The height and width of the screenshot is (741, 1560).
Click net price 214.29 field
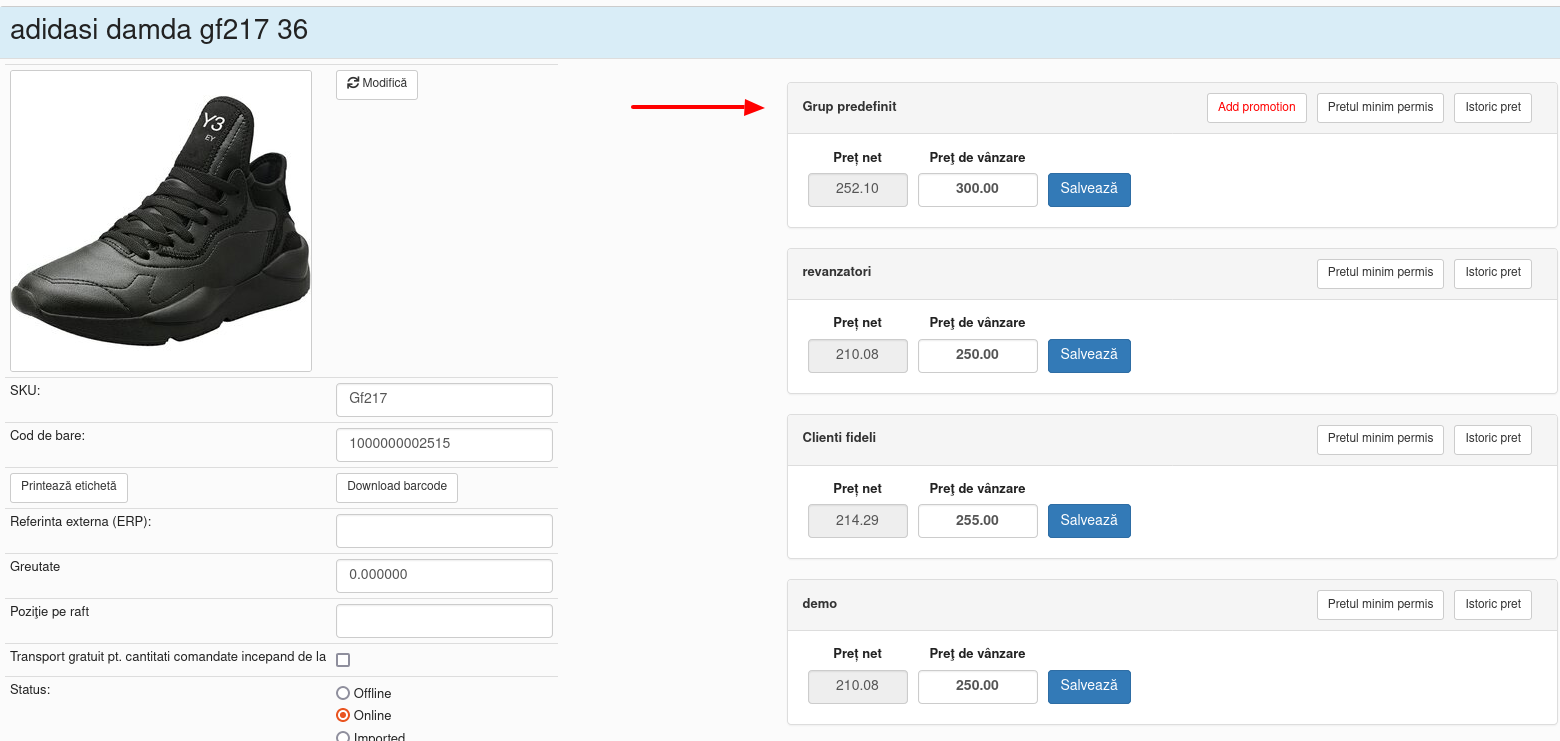(x=858, y=521)
